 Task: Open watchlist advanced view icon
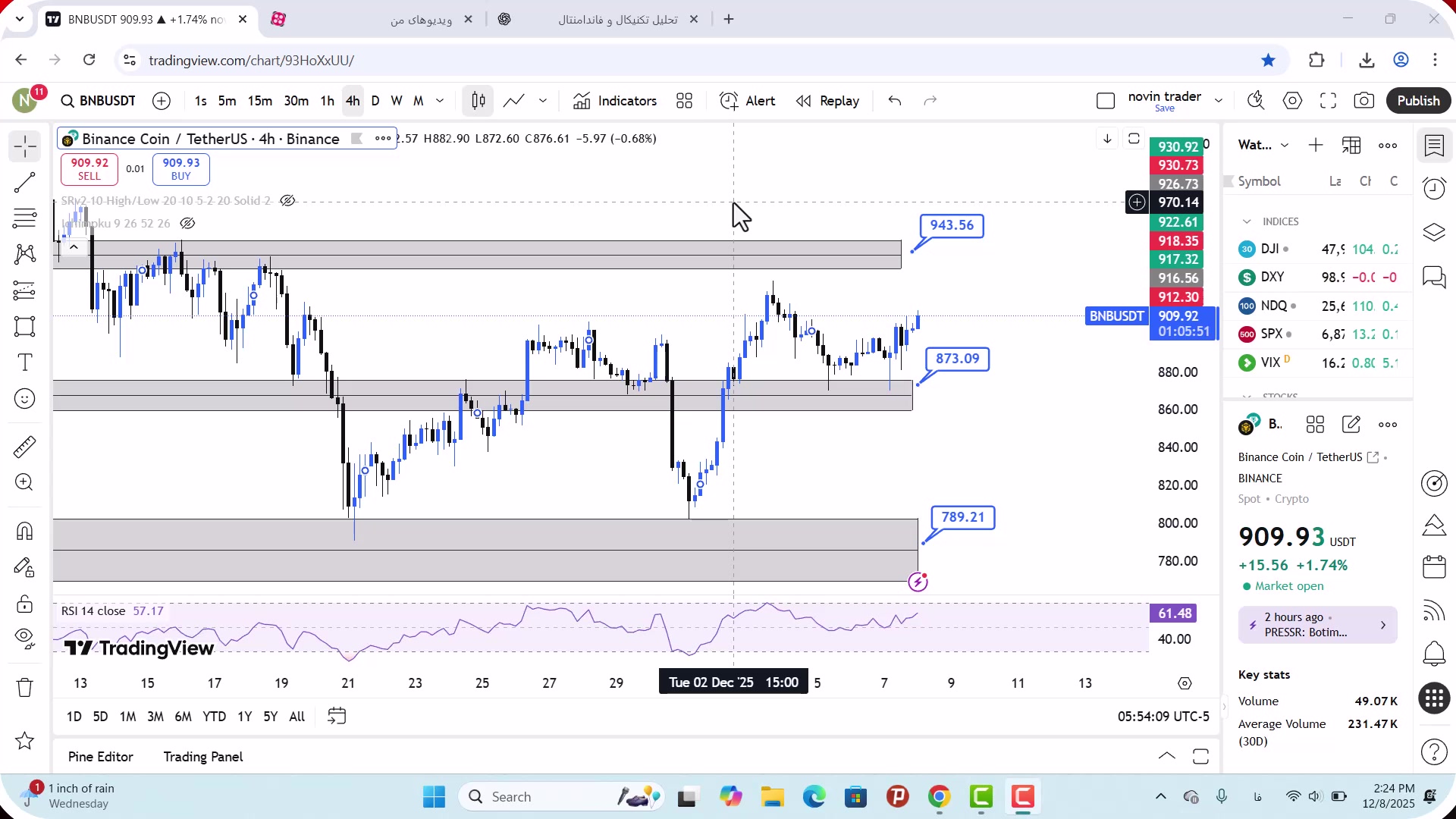point(1351,146)
